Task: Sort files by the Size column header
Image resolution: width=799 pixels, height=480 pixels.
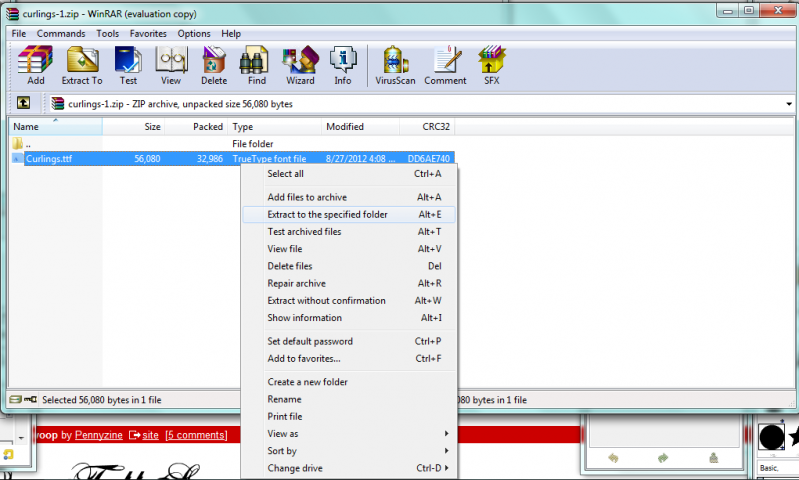Action: point(152,127)
